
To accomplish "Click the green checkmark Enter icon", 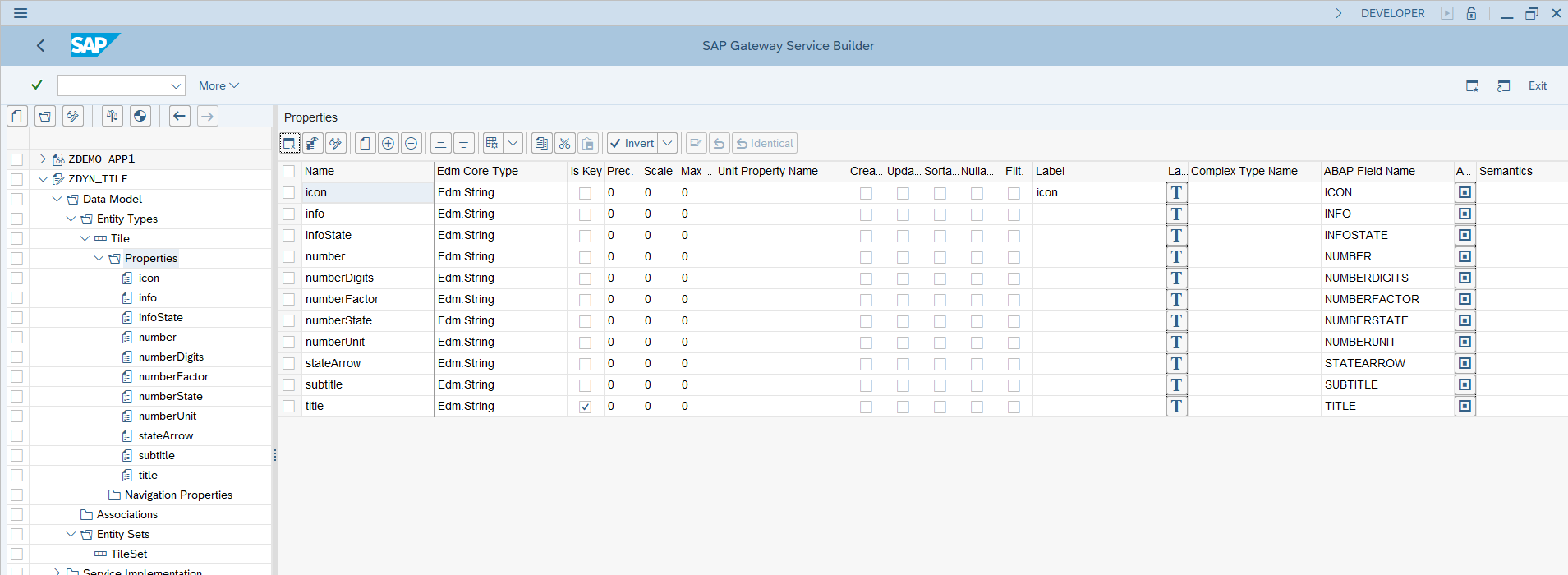I will pyautogui.click(x=36, y=85).
